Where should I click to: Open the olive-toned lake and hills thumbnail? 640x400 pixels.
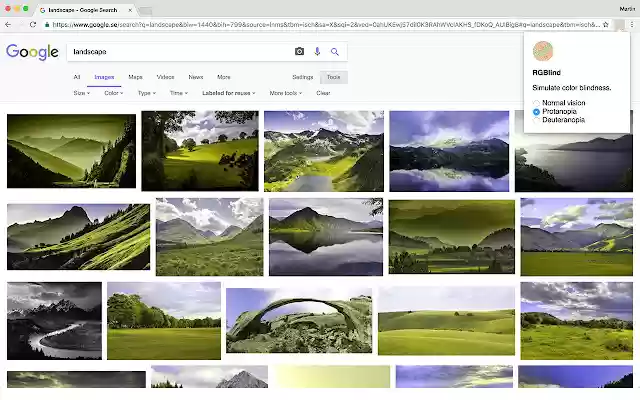point(451,237)
